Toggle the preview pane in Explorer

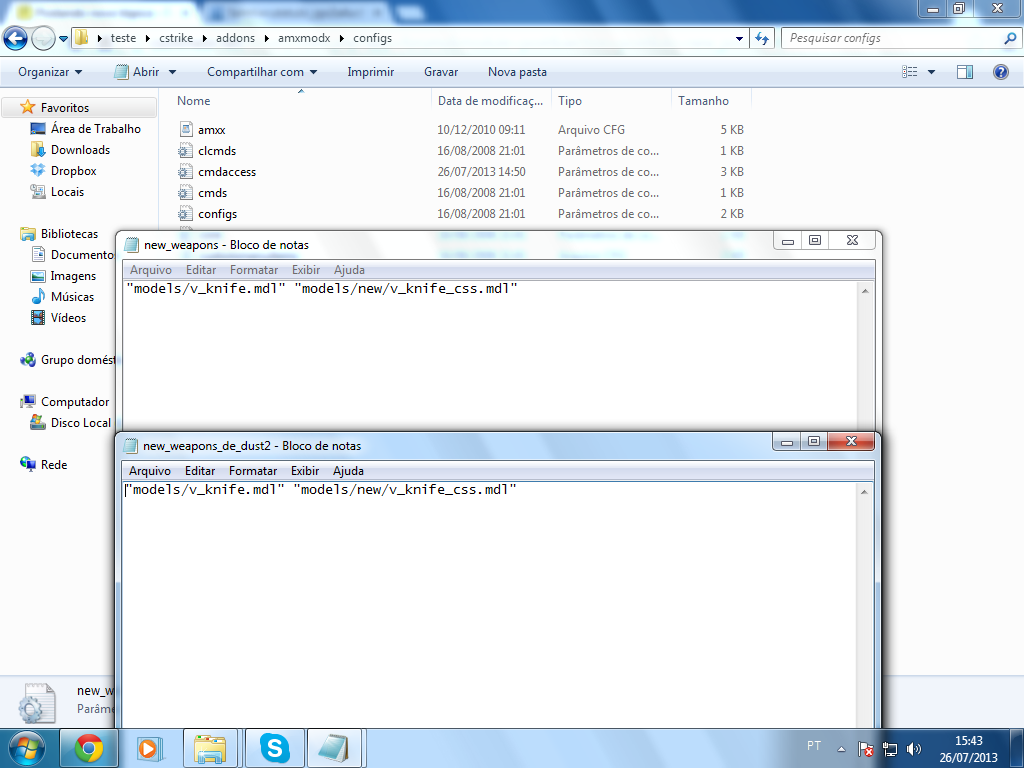(965, 71)
